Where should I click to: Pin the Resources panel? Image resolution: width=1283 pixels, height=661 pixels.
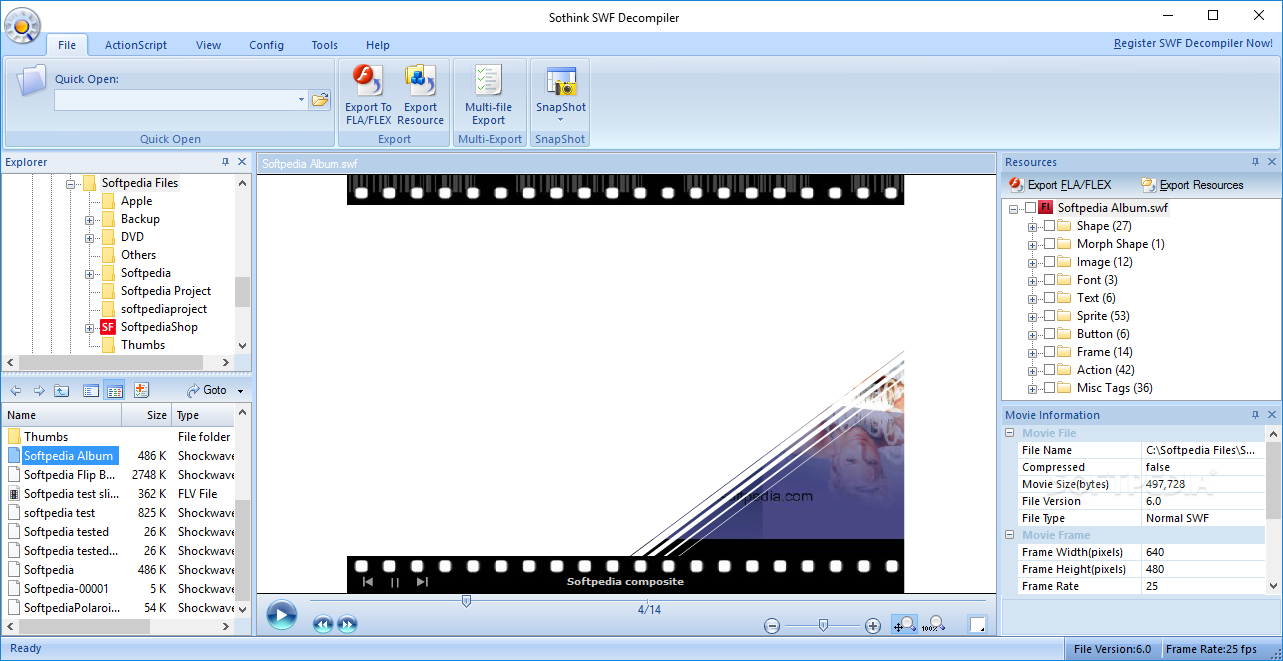click(1256, 162)
